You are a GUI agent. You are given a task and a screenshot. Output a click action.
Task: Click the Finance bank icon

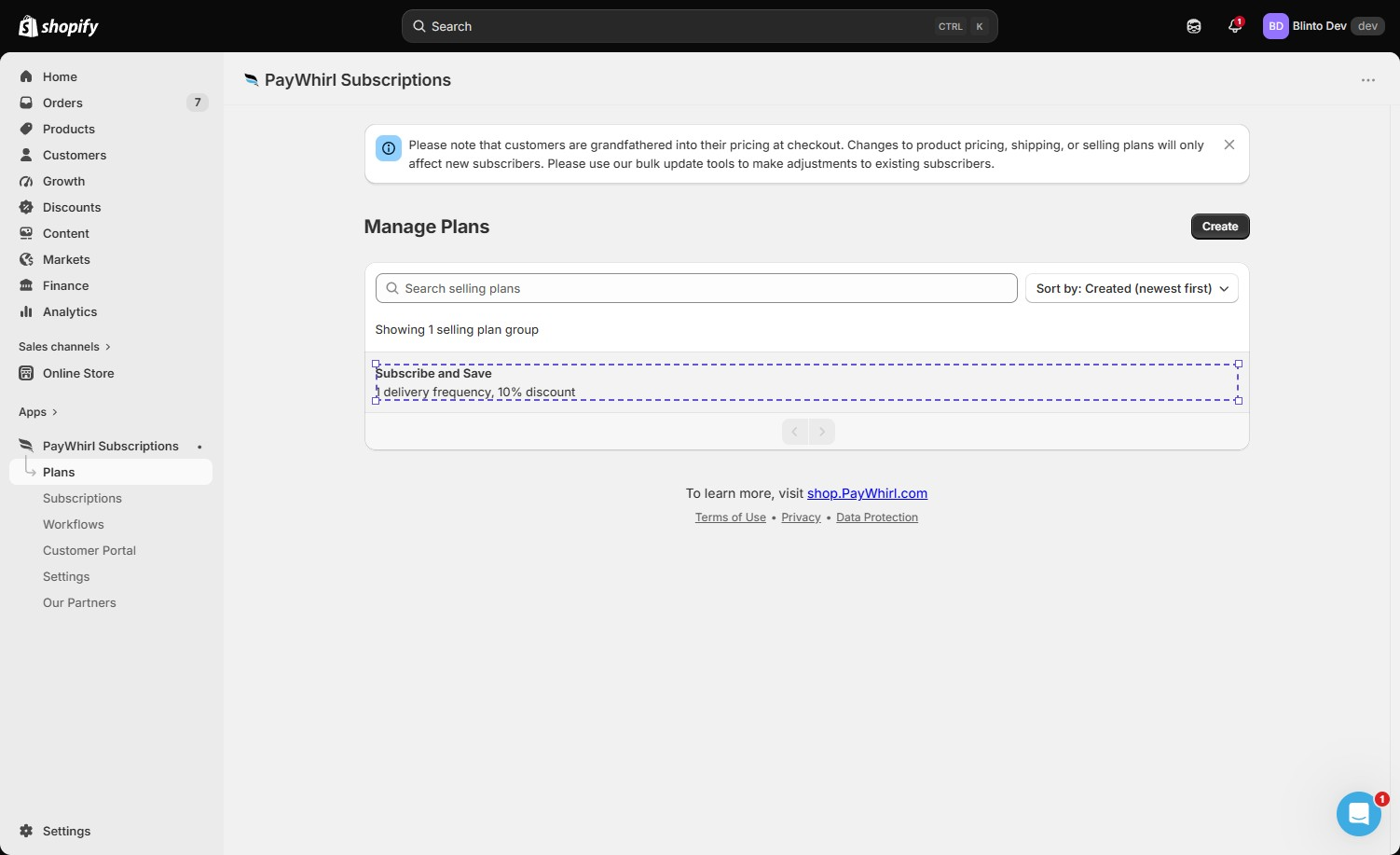[x=26, y=285]
